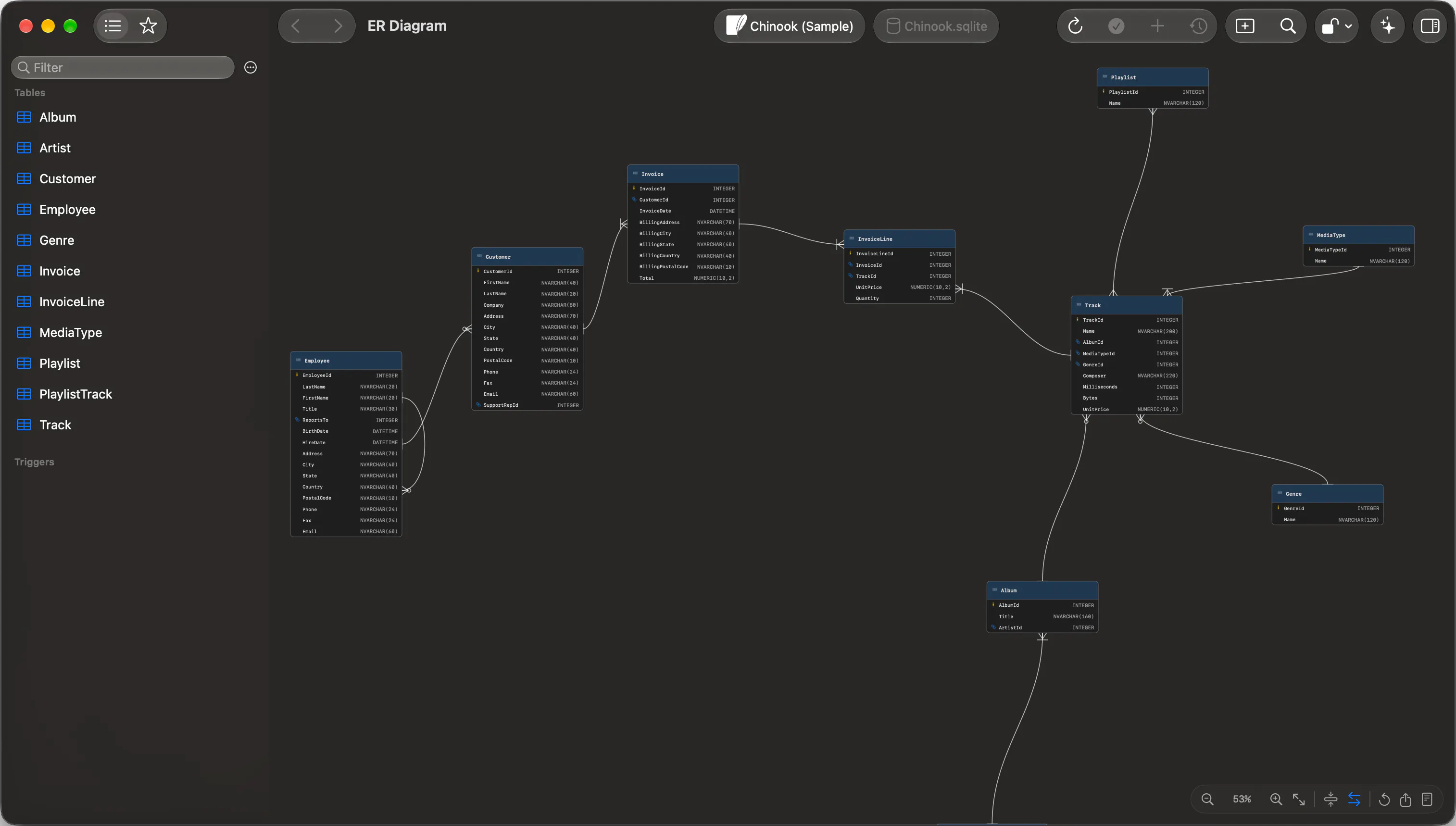Image resolution: width=1456 pixels, height=826 pixels.
Task: Click the PlaylistId column in the Playlist entity
Action: (x=1152, y=92)
